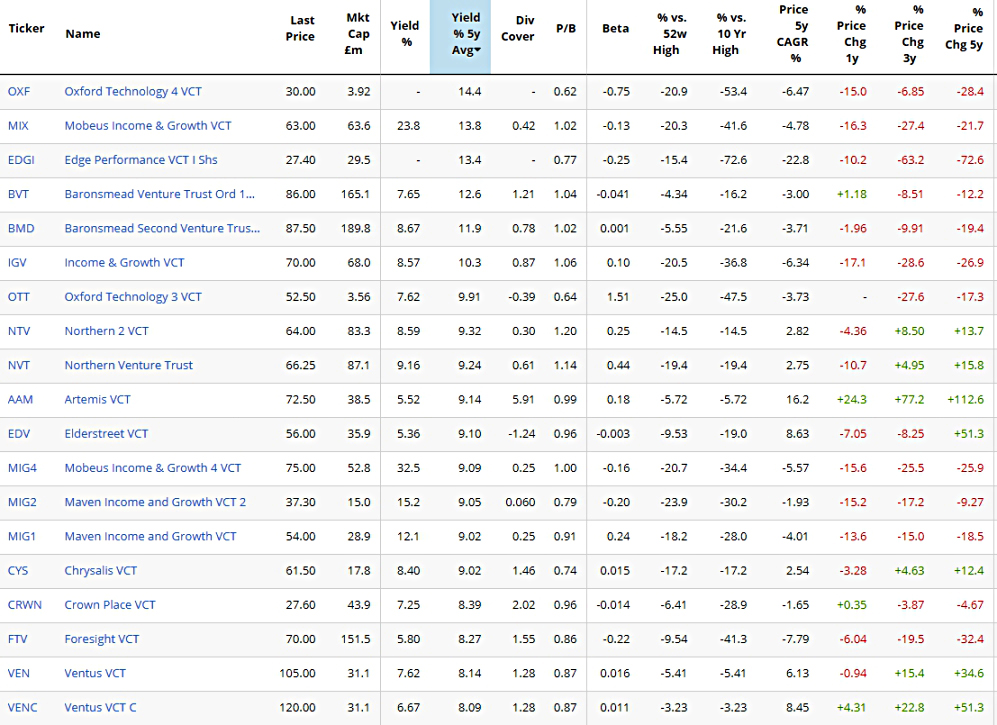The height and width of the screenshot is (725, 997).
Task: Open Baronsmead Venture Trust Ord link
Action: tap(160, 195)
